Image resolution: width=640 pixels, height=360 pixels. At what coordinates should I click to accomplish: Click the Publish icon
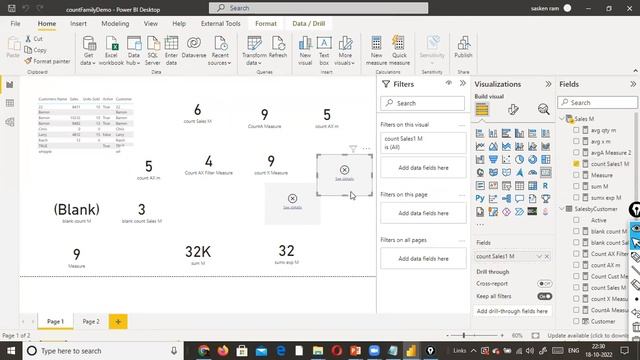pos(463,47)
